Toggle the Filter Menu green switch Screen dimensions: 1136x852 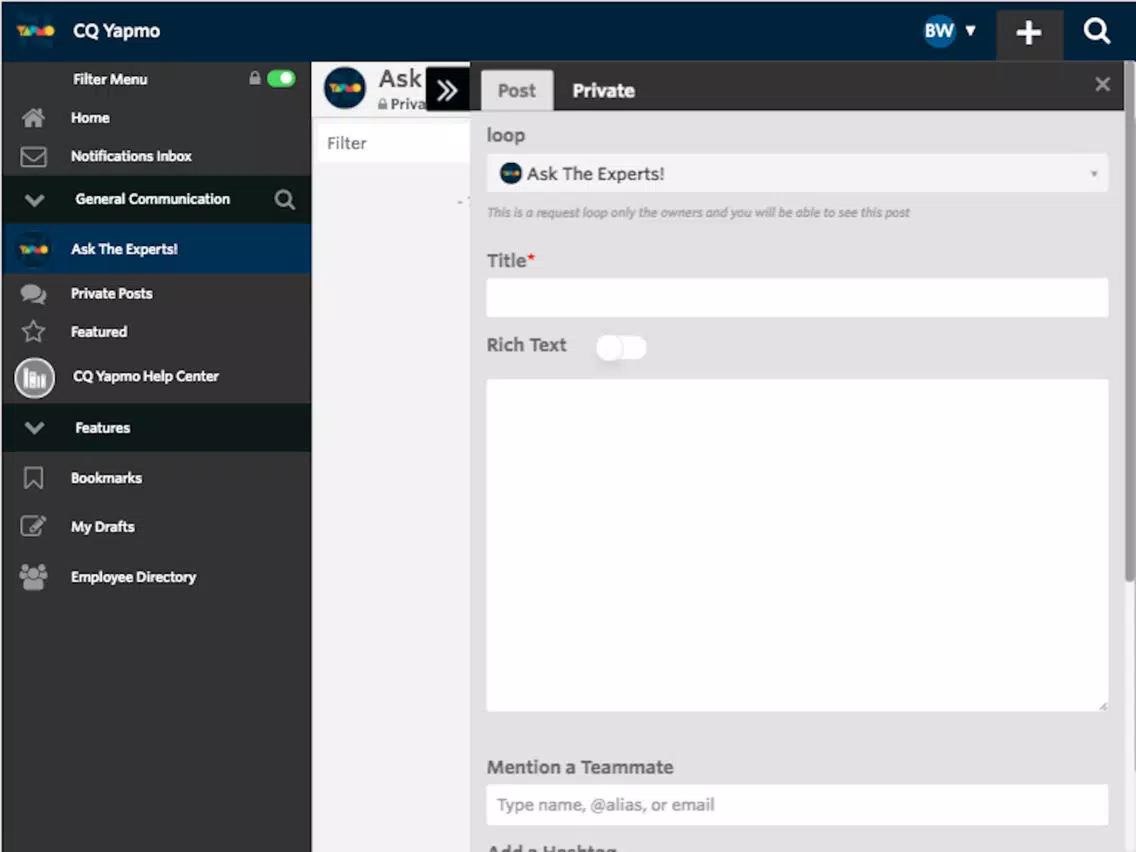281,78
